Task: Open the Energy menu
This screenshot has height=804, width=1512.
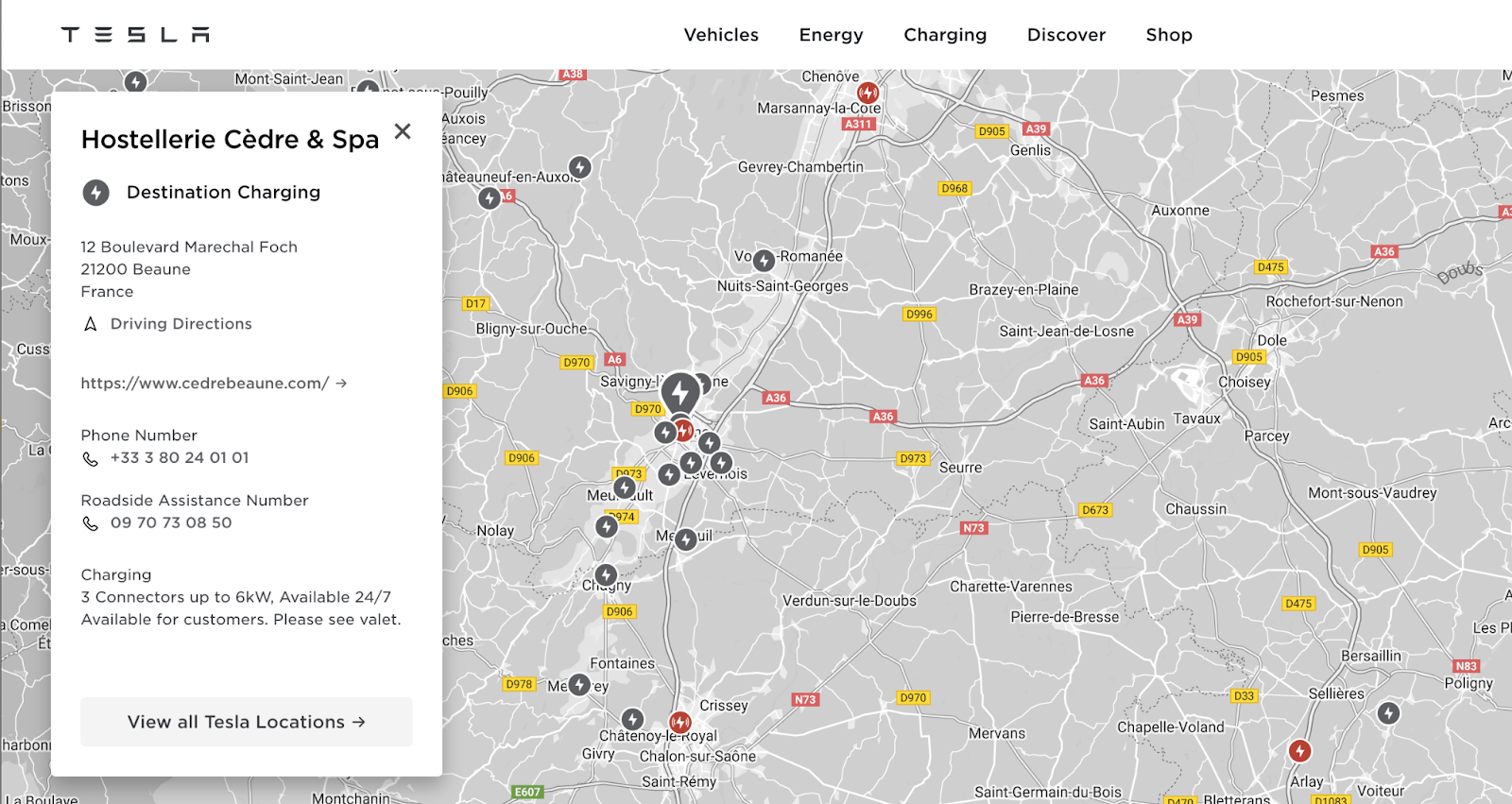Action: coord(831,35)
